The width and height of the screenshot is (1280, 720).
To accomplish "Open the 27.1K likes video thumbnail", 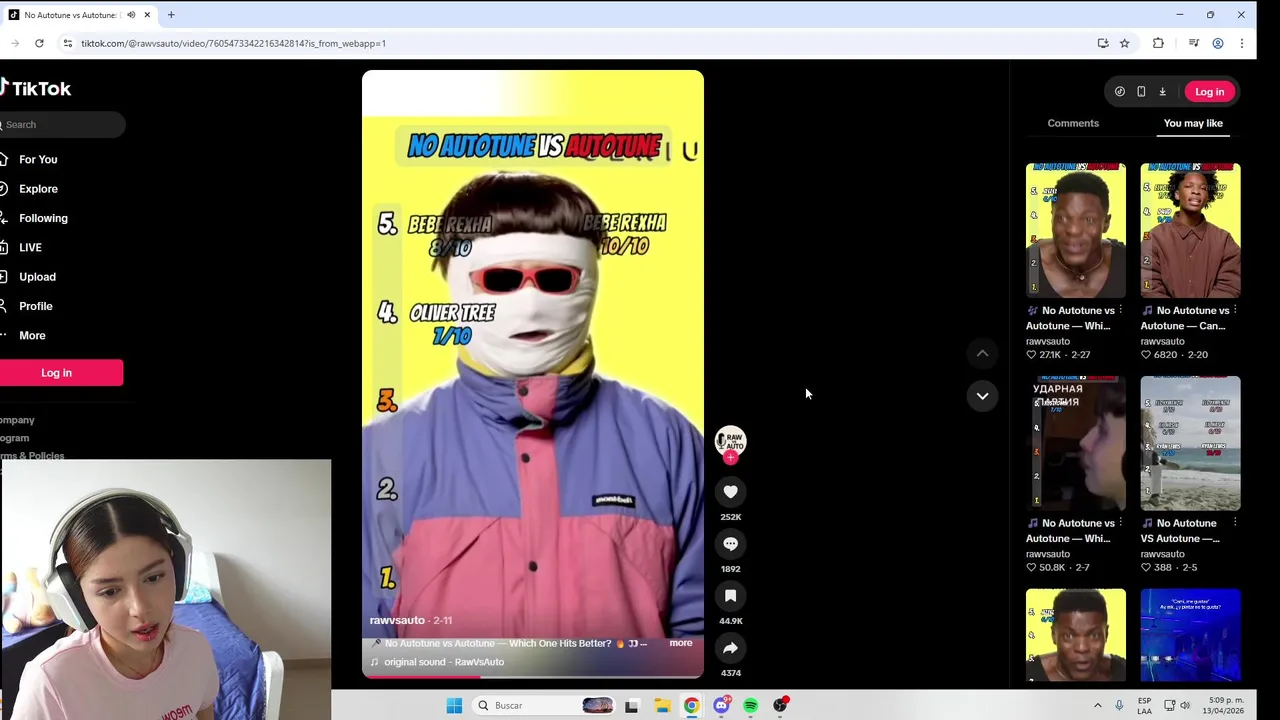I will [1076, 231].
